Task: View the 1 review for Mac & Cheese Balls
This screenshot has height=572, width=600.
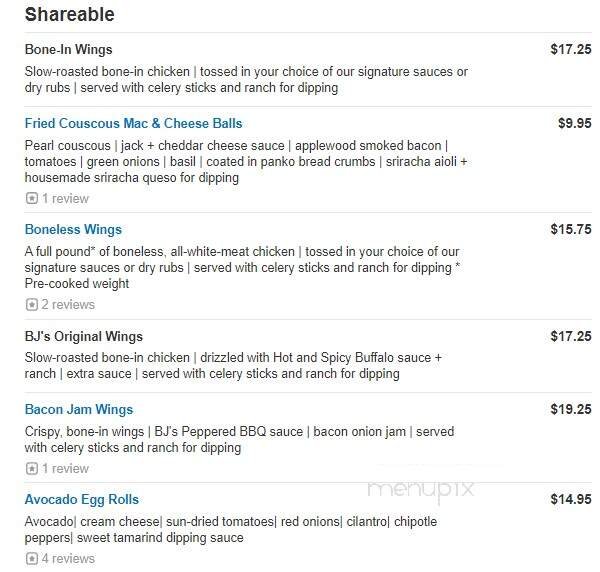Action: (x=65, y=199)
